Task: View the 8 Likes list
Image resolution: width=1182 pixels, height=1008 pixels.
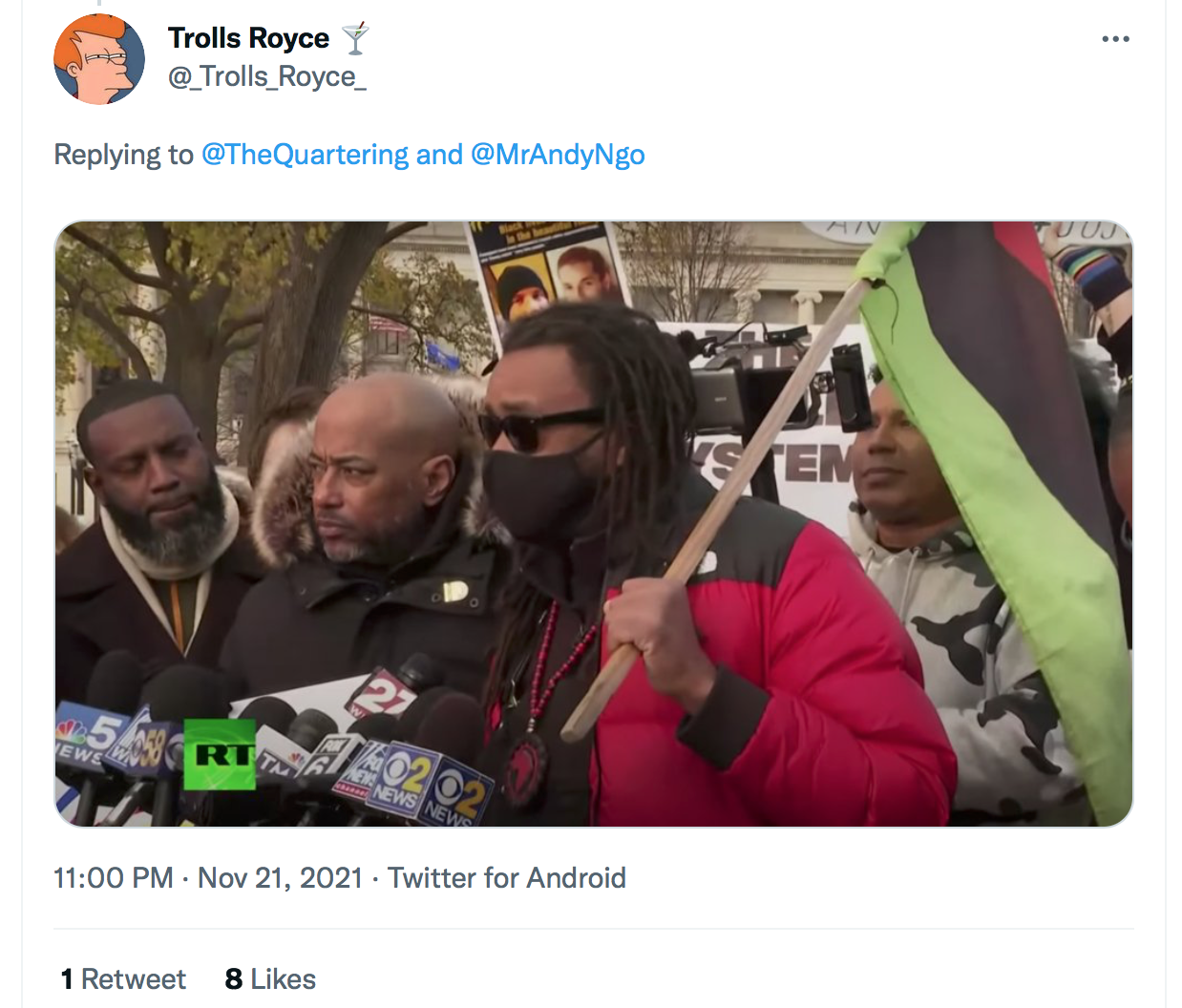Action: point(270,979)
